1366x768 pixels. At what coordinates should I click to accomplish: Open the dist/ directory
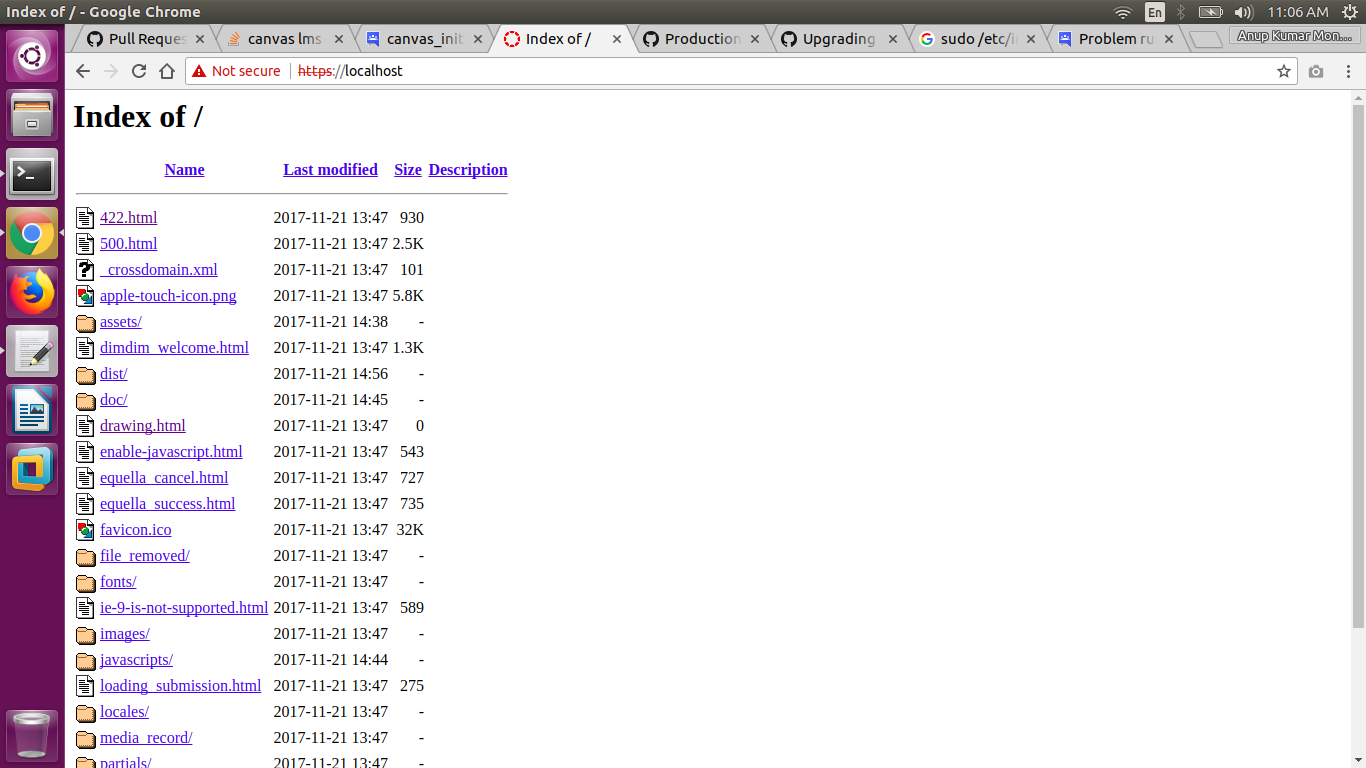point(113,374)
